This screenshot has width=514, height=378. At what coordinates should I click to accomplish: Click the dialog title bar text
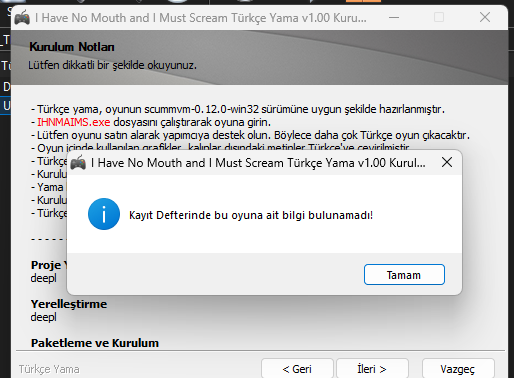point(258,163)
